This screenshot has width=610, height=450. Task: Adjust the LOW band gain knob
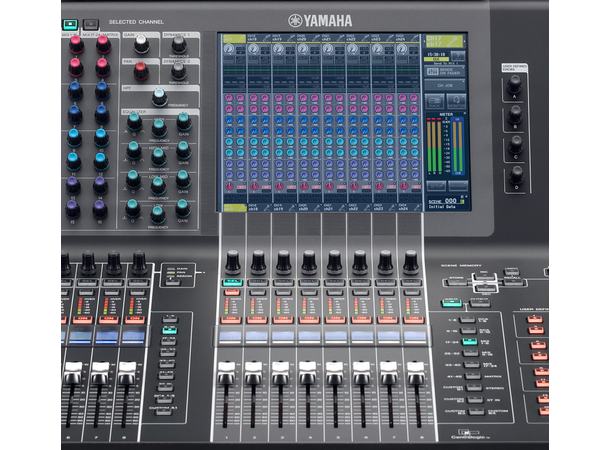click(182, 208)
